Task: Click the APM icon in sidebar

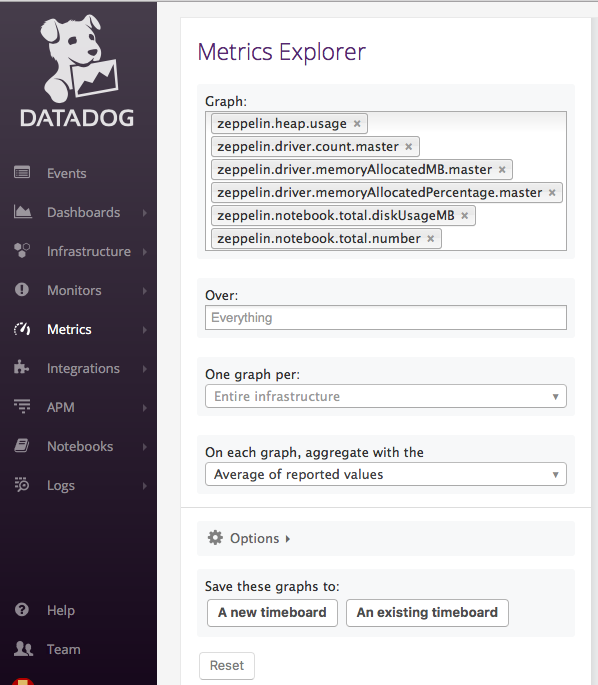Action: pyautogui.click(x=22, y=407)
